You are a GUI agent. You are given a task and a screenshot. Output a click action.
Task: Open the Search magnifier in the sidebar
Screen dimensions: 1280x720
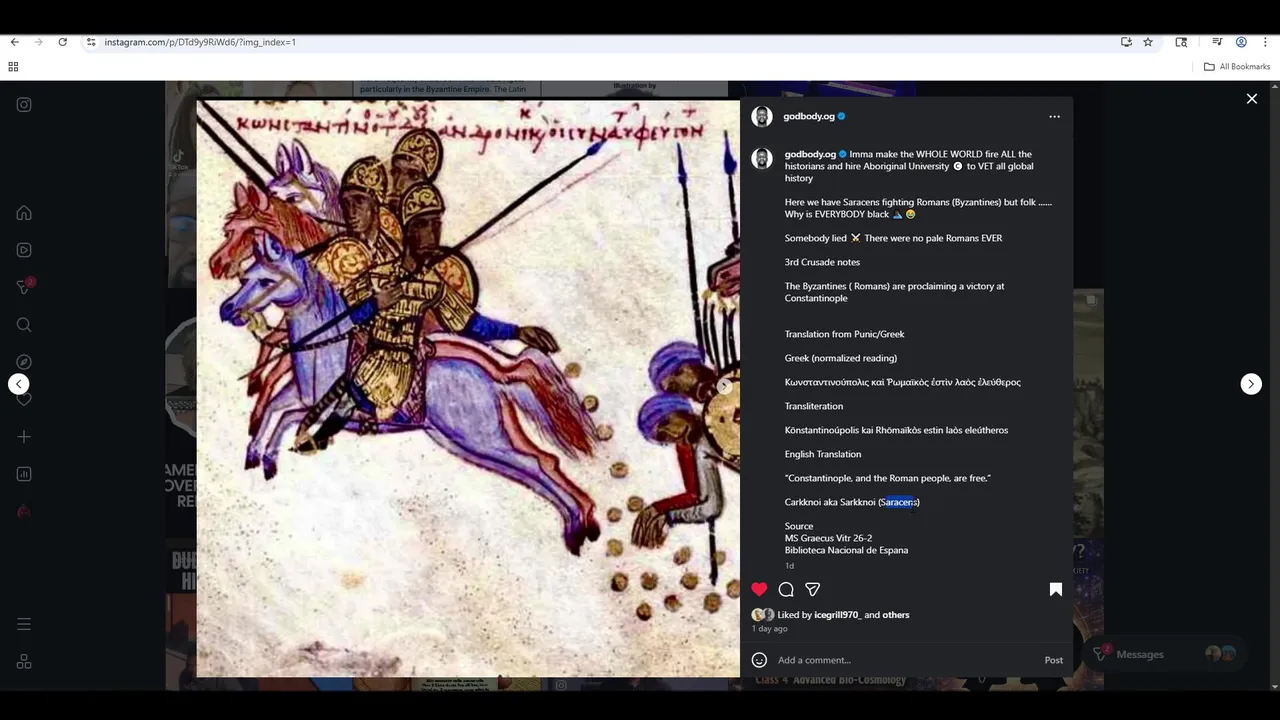tap(24, 325)
